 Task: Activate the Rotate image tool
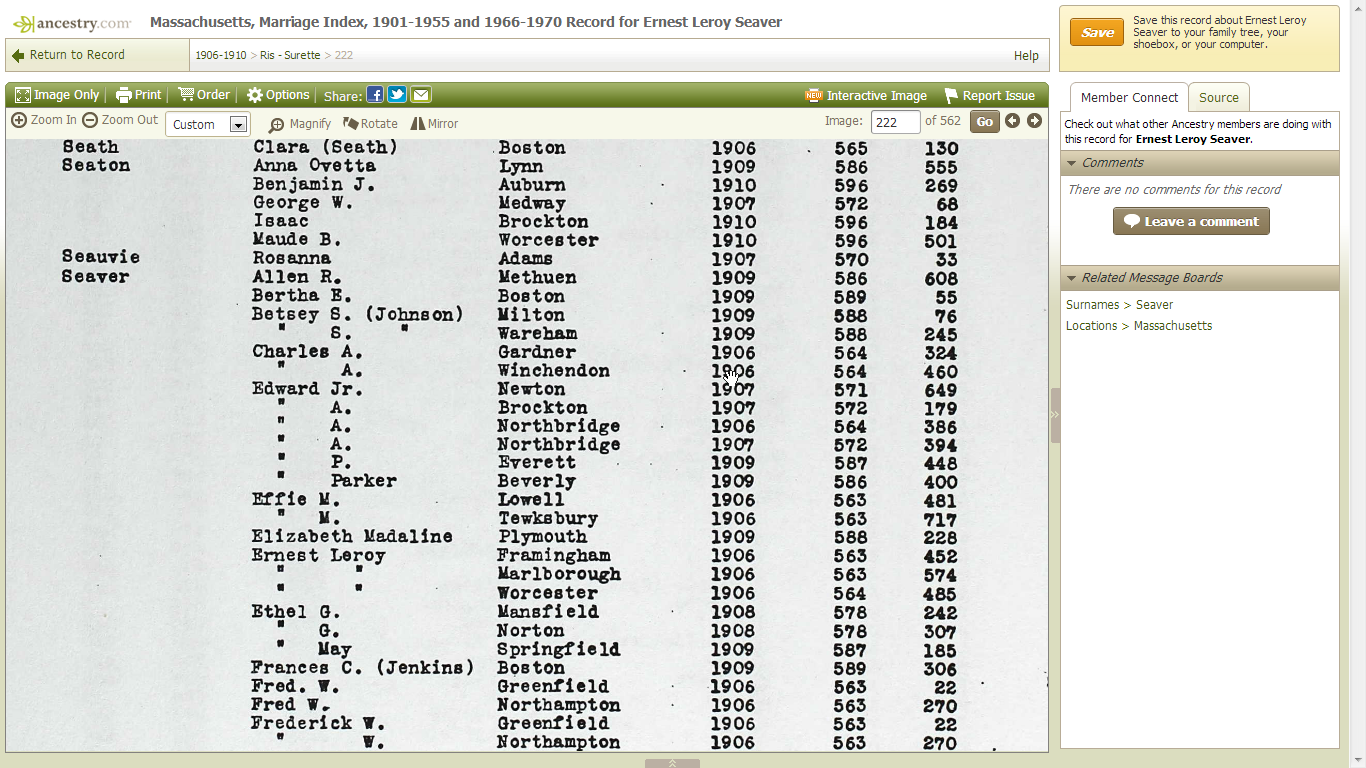[x=370, y=124]
